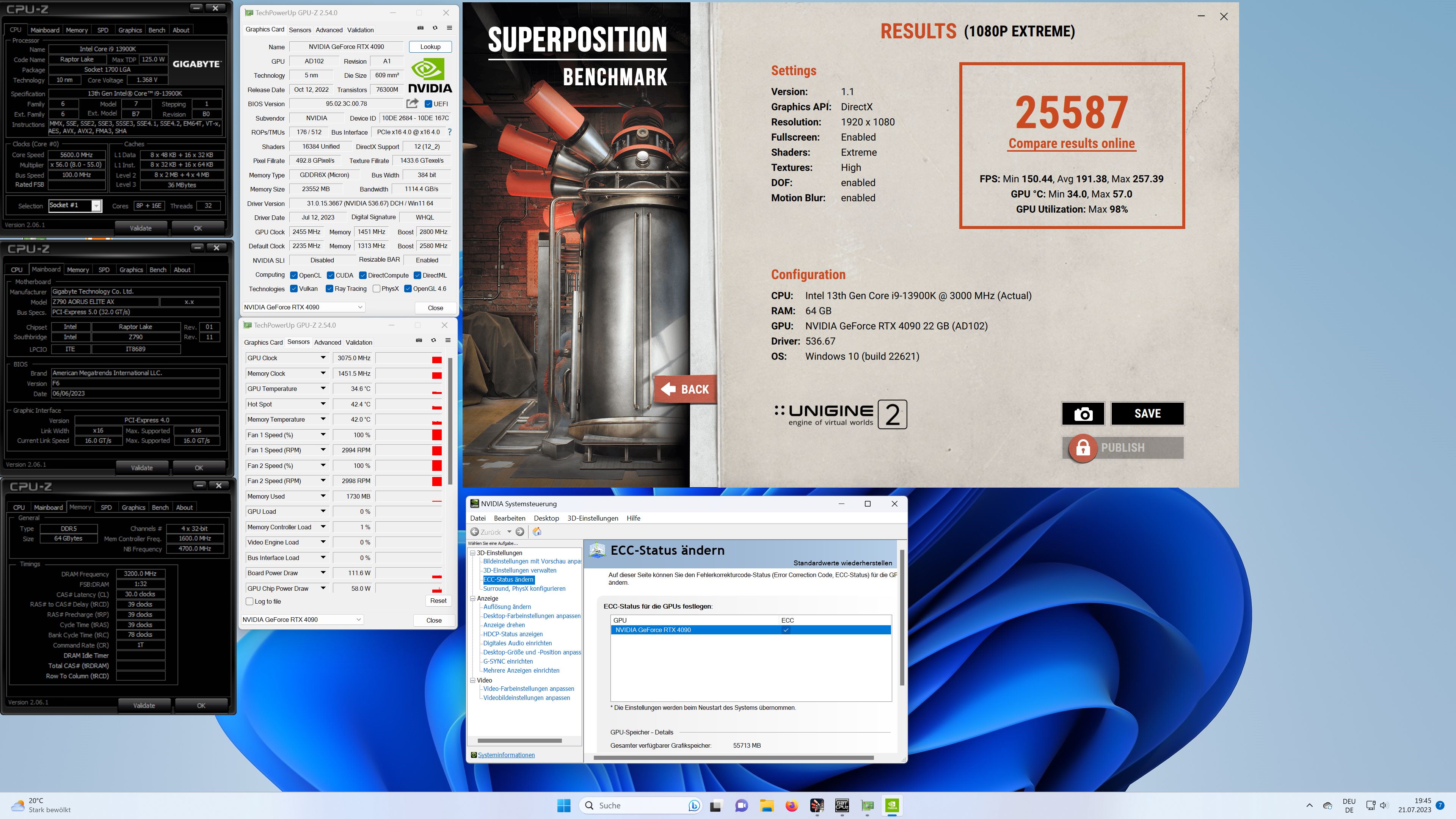Open SPD tab in top CPU-Z window
Image resolution: width=1456 pixels, height=819 pixels.
pos(102,30)
